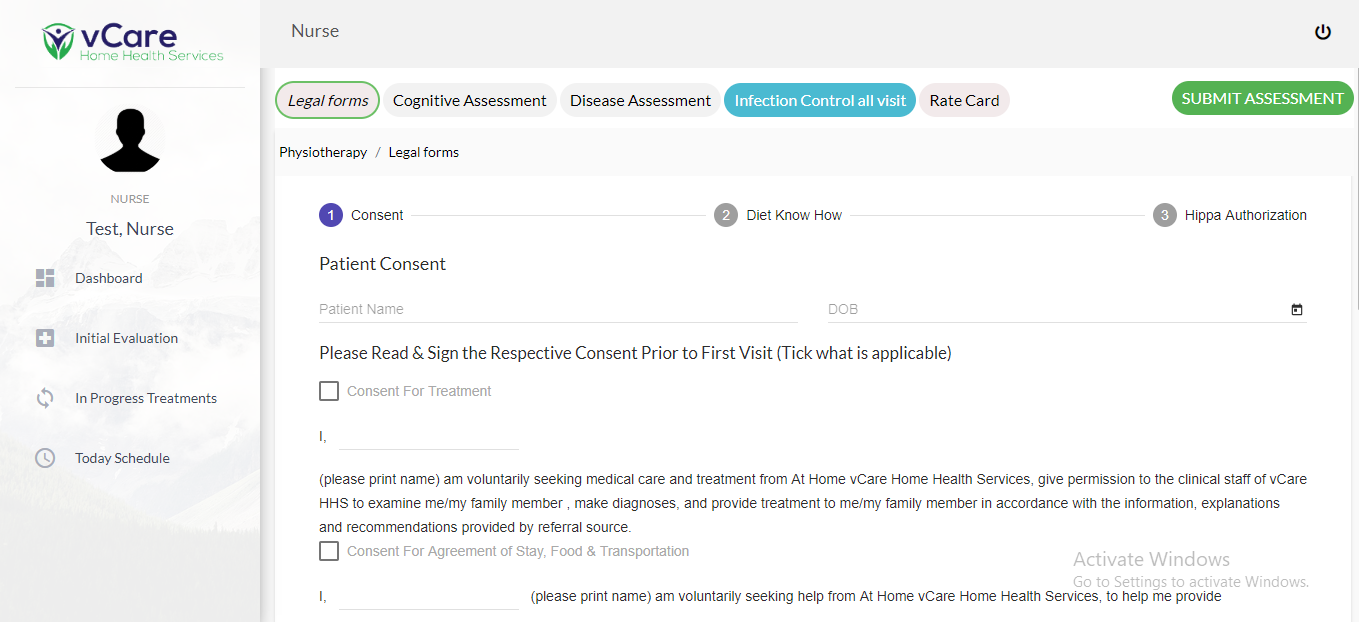Click the In Progress Treatments refresh icon
This screenshot has height=622, width=1359.
click(45, 398)
